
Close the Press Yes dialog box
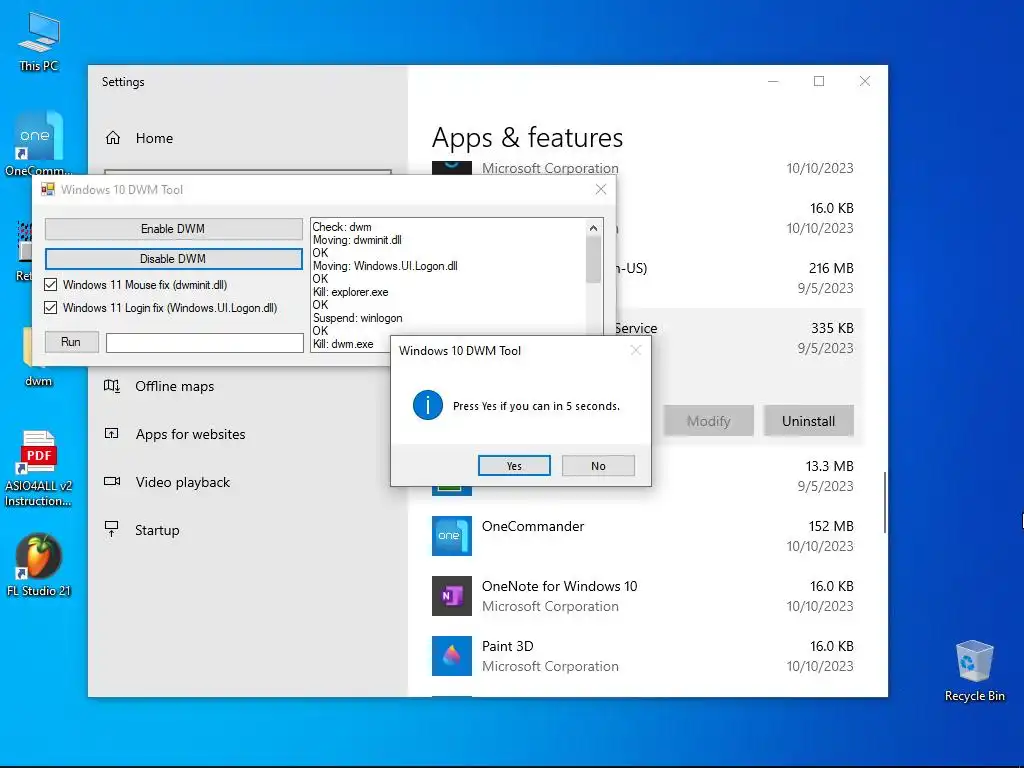coord(635,351)
